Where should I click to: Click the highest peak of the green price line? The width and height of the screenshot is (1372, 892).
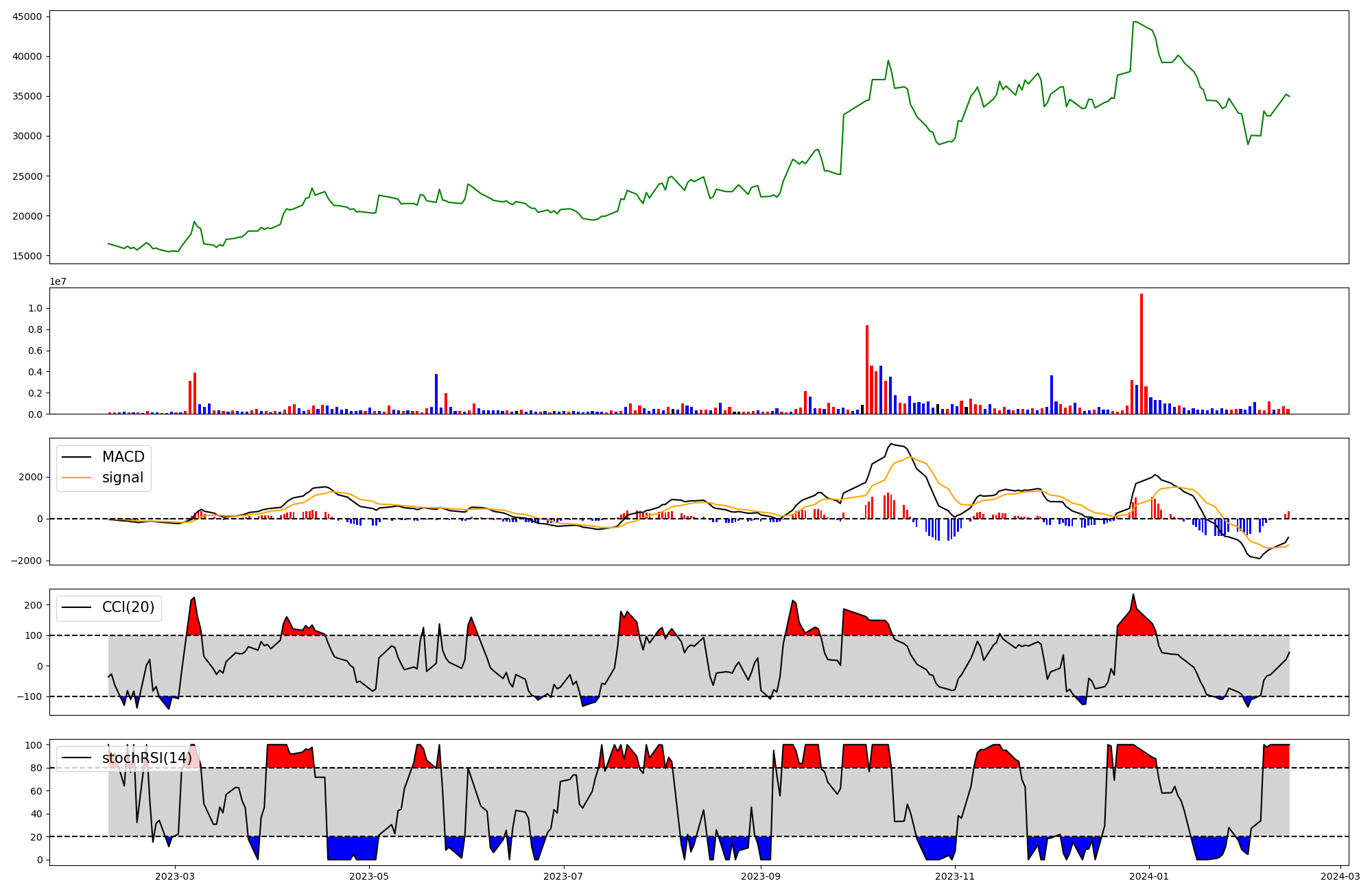1135,22
